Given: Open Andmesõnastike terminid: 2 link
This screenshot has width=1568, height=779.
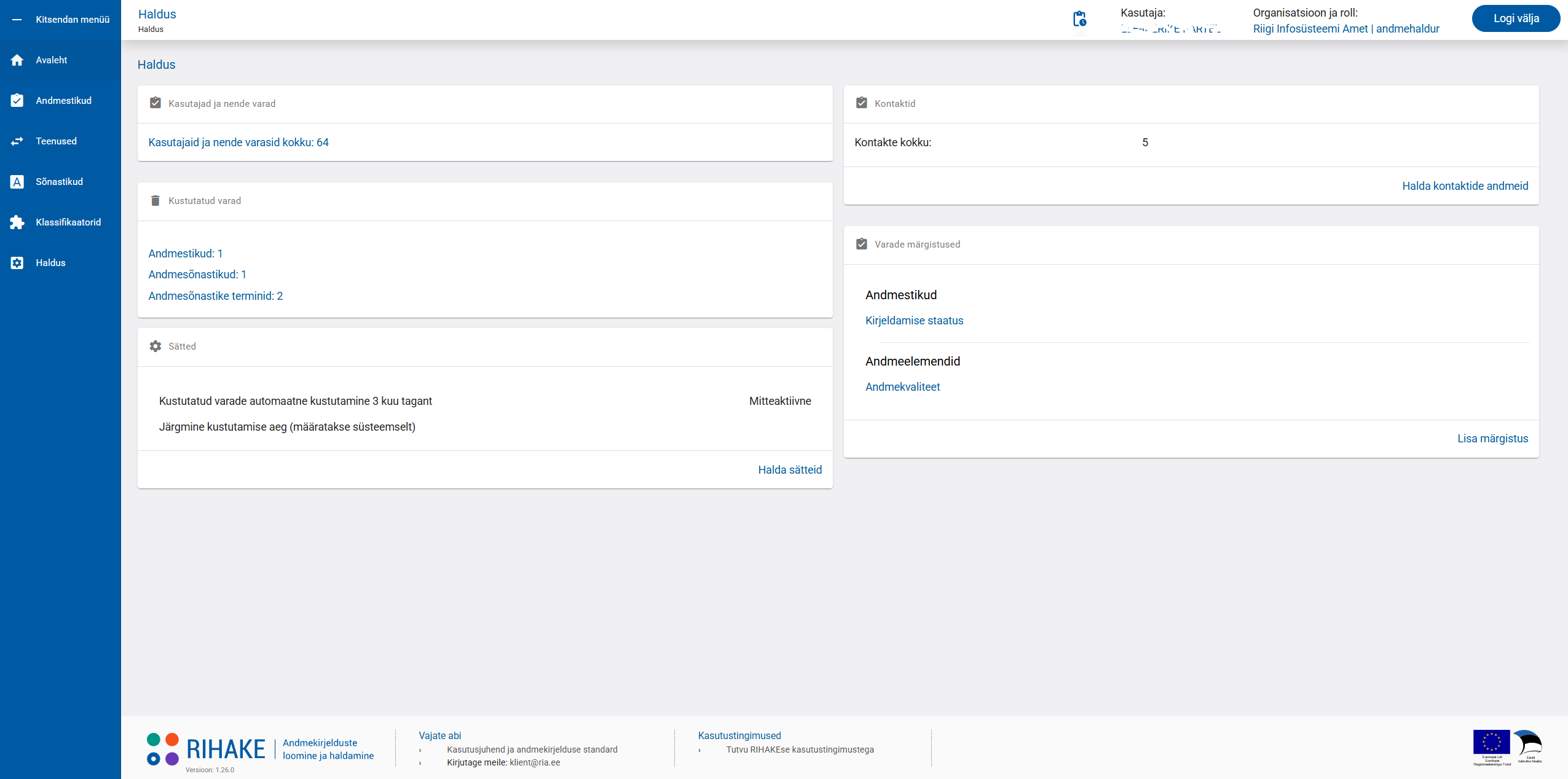Looking at the screenshot, I should tap(216, 296).
